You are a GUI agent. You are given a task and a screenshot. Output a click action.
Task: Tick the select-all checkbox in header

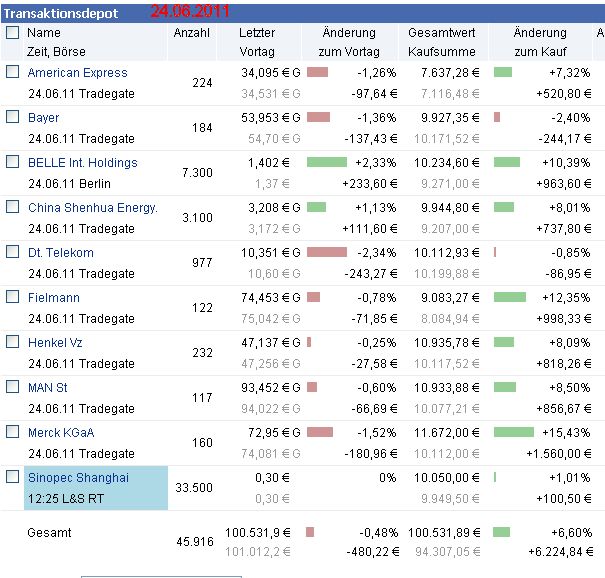coord(12,32)
